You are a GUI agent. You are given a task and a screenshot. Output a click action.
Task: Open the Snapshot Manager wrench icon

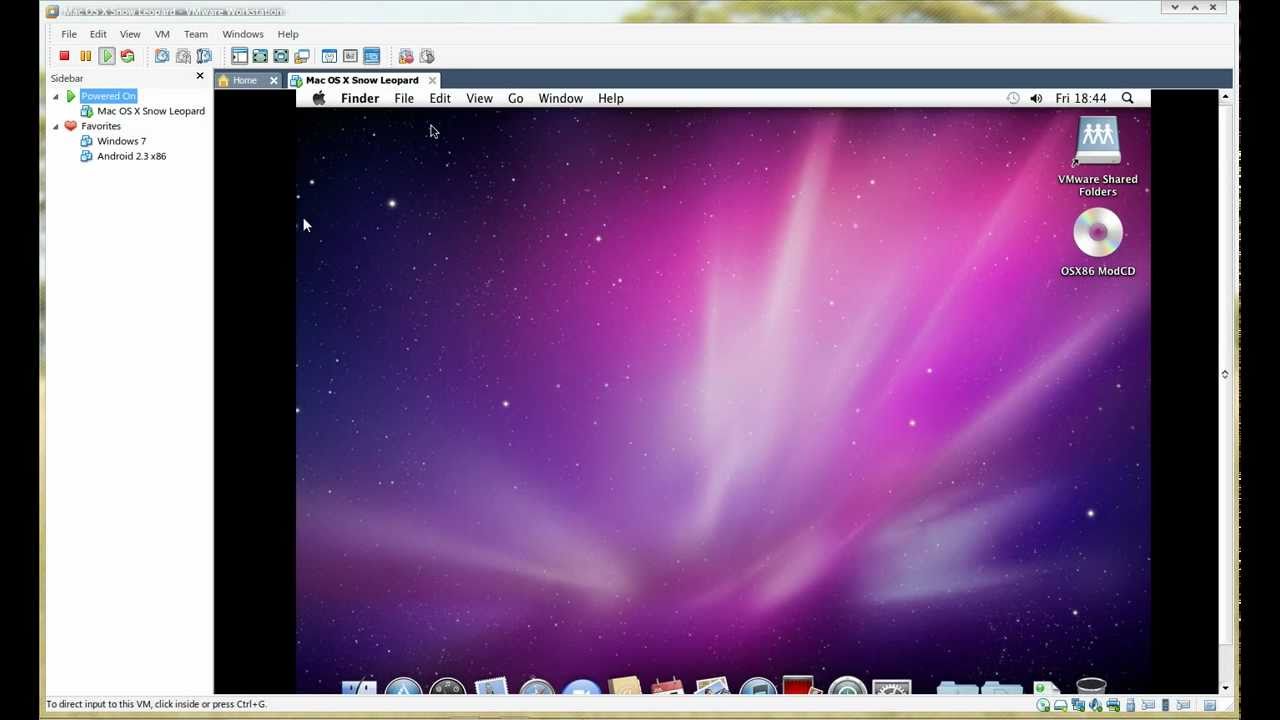point(204,56)
